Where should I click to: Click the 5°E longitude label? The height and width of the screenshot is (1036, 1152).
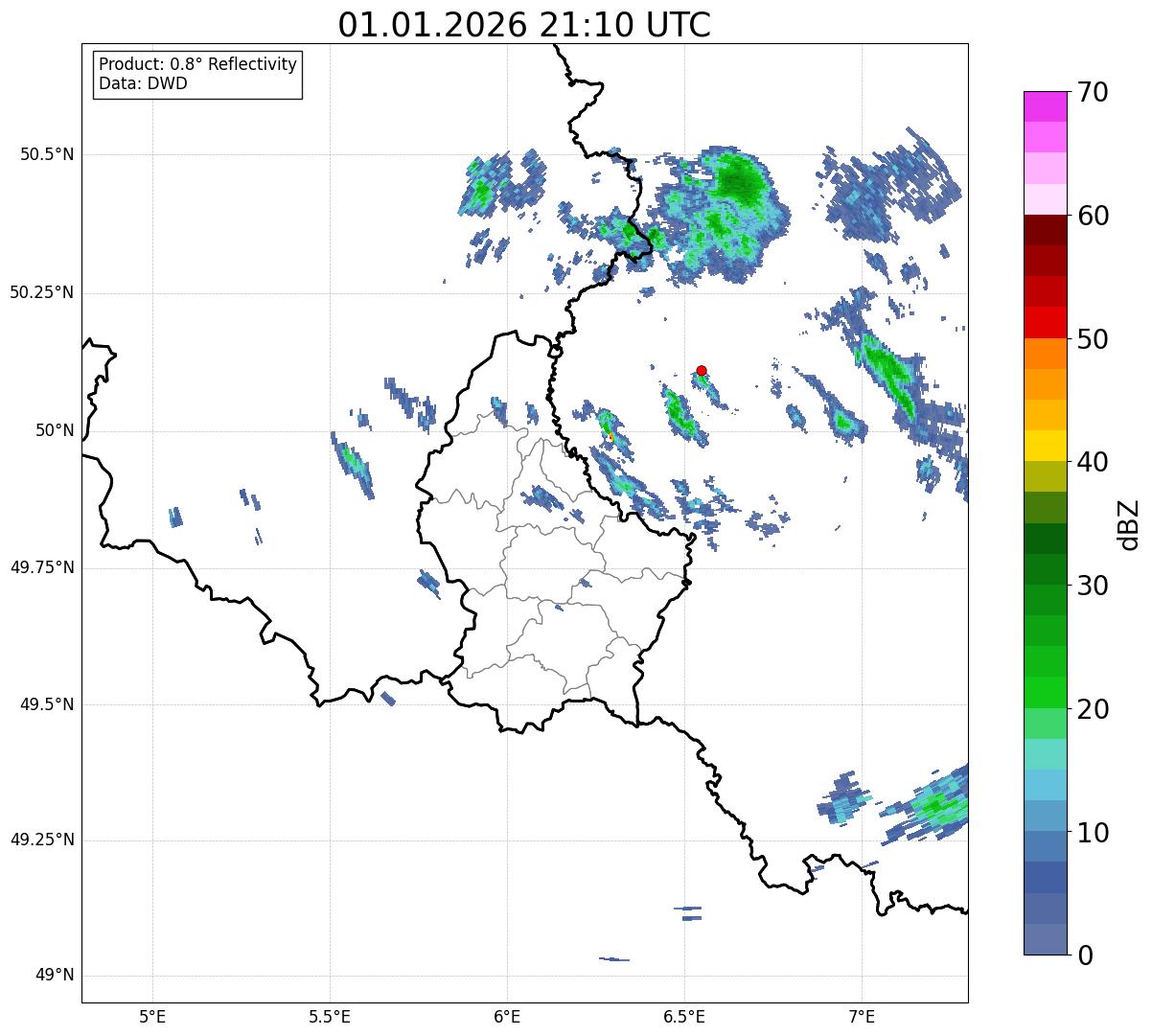(152, 1016)
